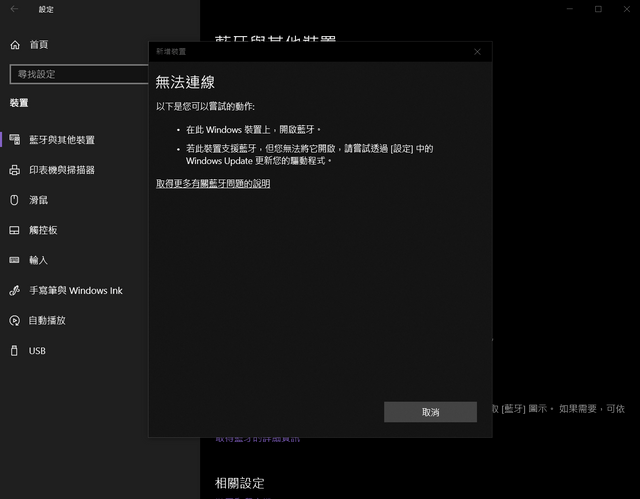Image resolution: width=640 pixels, height=499 pixels.
Task: Open USB settings page
Action: click(37, 351)
